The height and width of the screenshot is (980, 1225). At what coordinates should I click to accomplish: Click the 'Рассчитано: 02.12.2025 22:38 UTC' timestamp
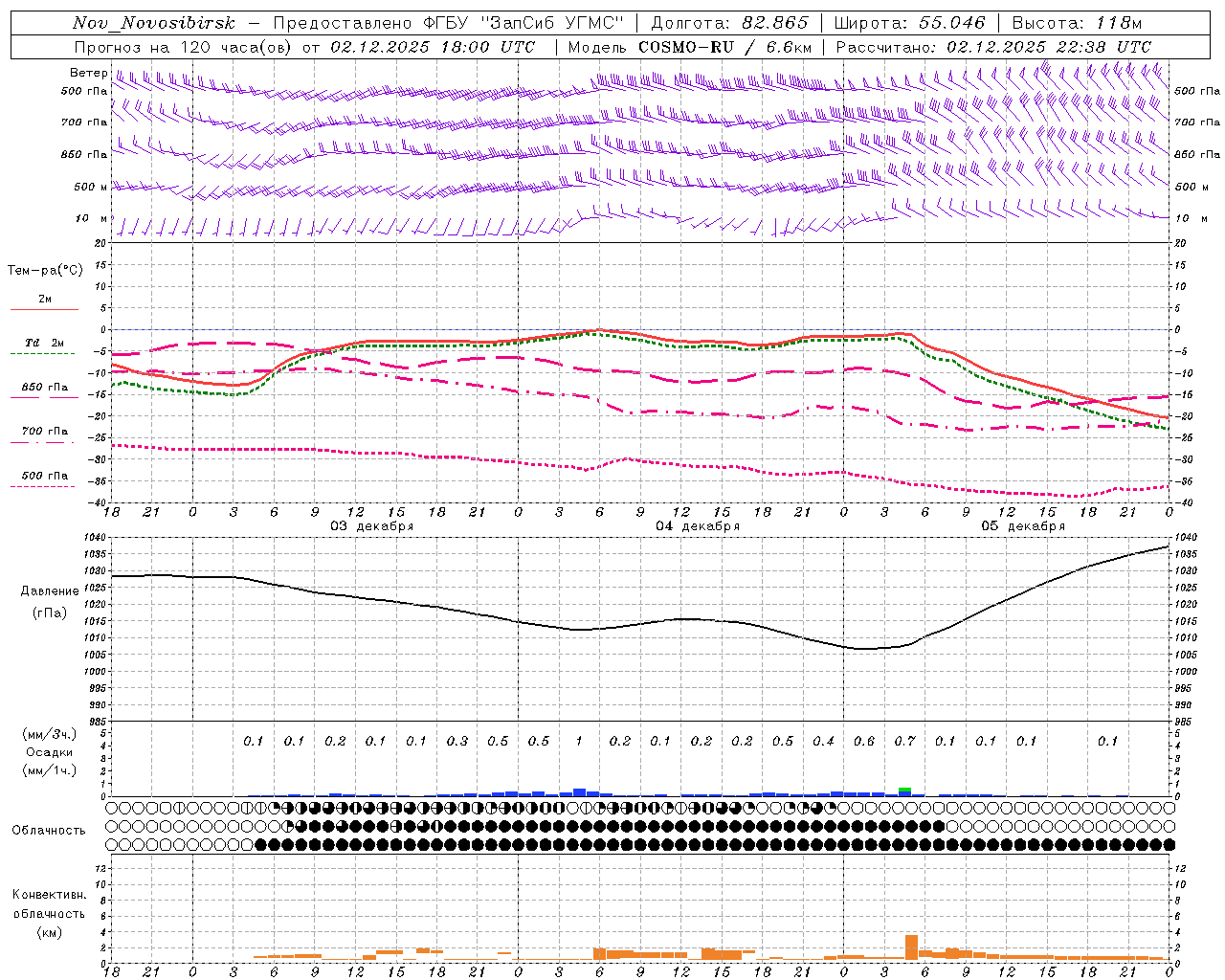(993, 46)
